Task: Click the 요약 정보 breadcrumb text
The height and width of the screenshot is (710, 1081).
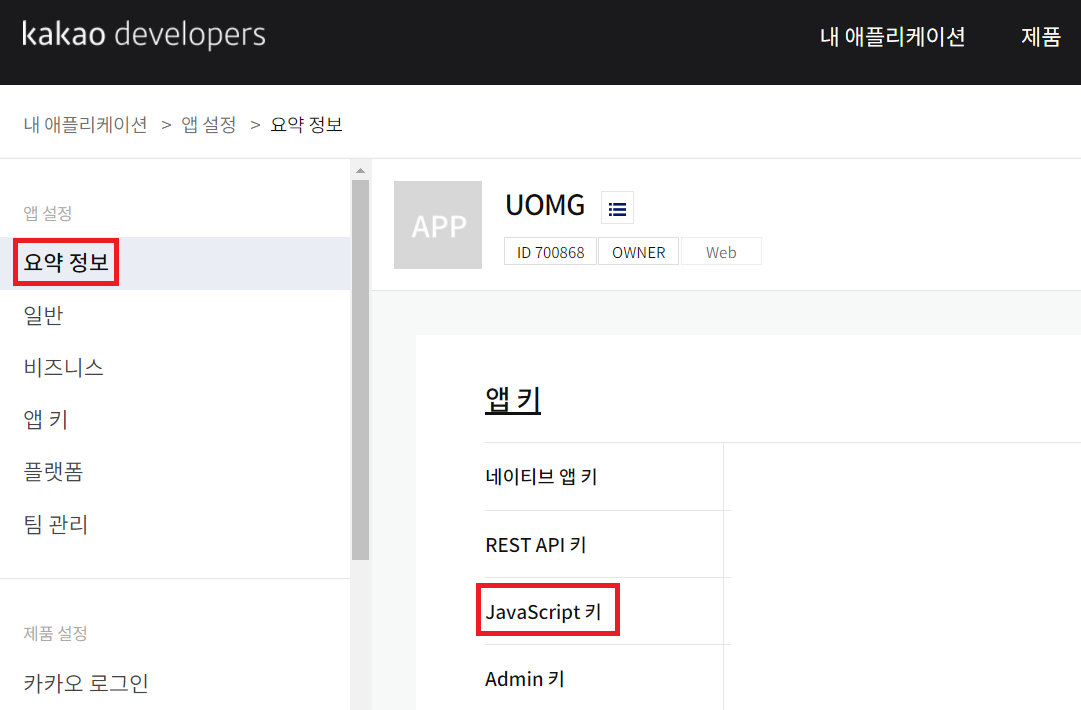Action: click(x=306, y=125)
